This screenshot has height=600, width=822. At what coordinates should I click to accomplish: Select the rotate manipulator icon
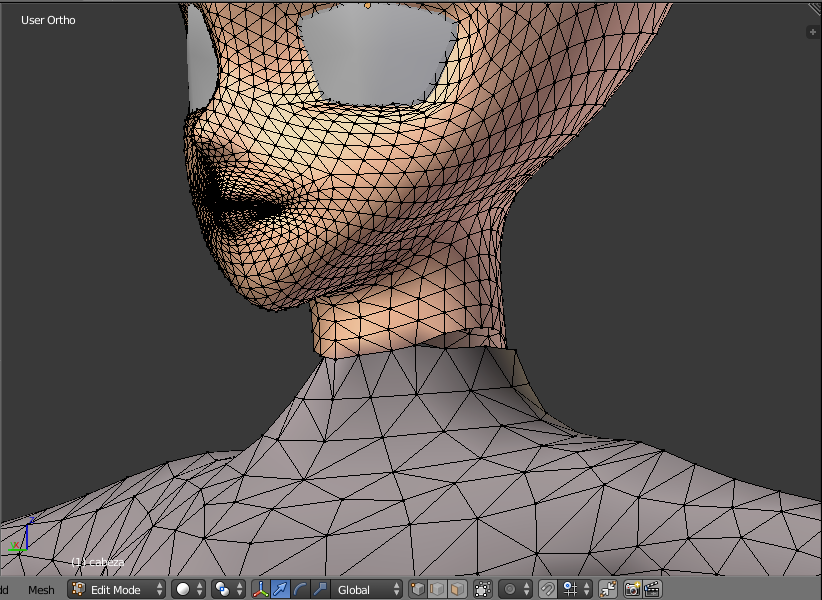[300, 590]
